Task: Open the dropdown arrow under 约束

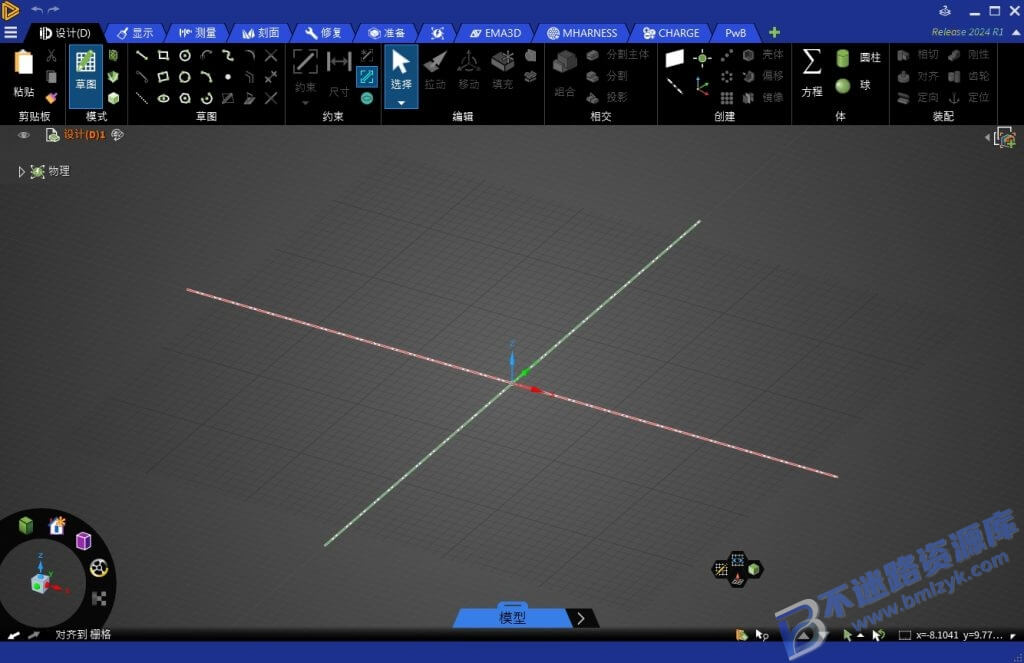Action: pyautogui.click(x=305, y=103)
